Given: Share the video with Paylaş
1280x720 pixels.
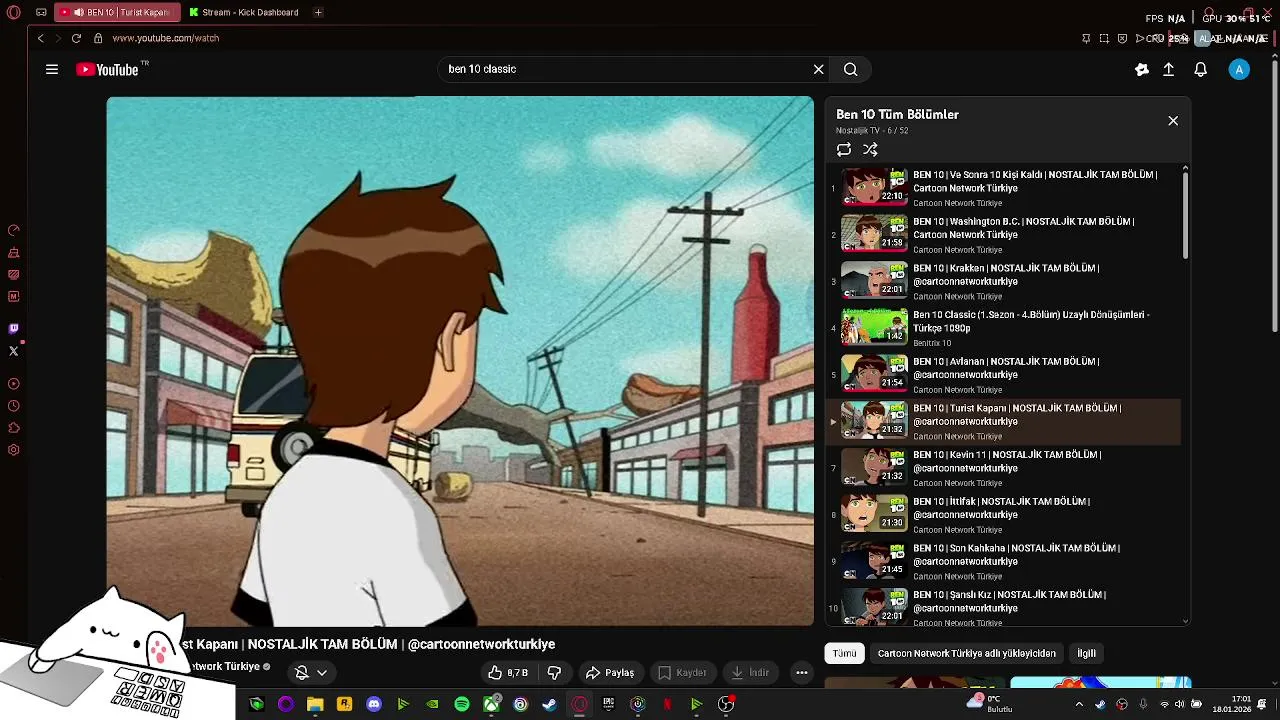Looking at the screenshot, I should [610, 672].
